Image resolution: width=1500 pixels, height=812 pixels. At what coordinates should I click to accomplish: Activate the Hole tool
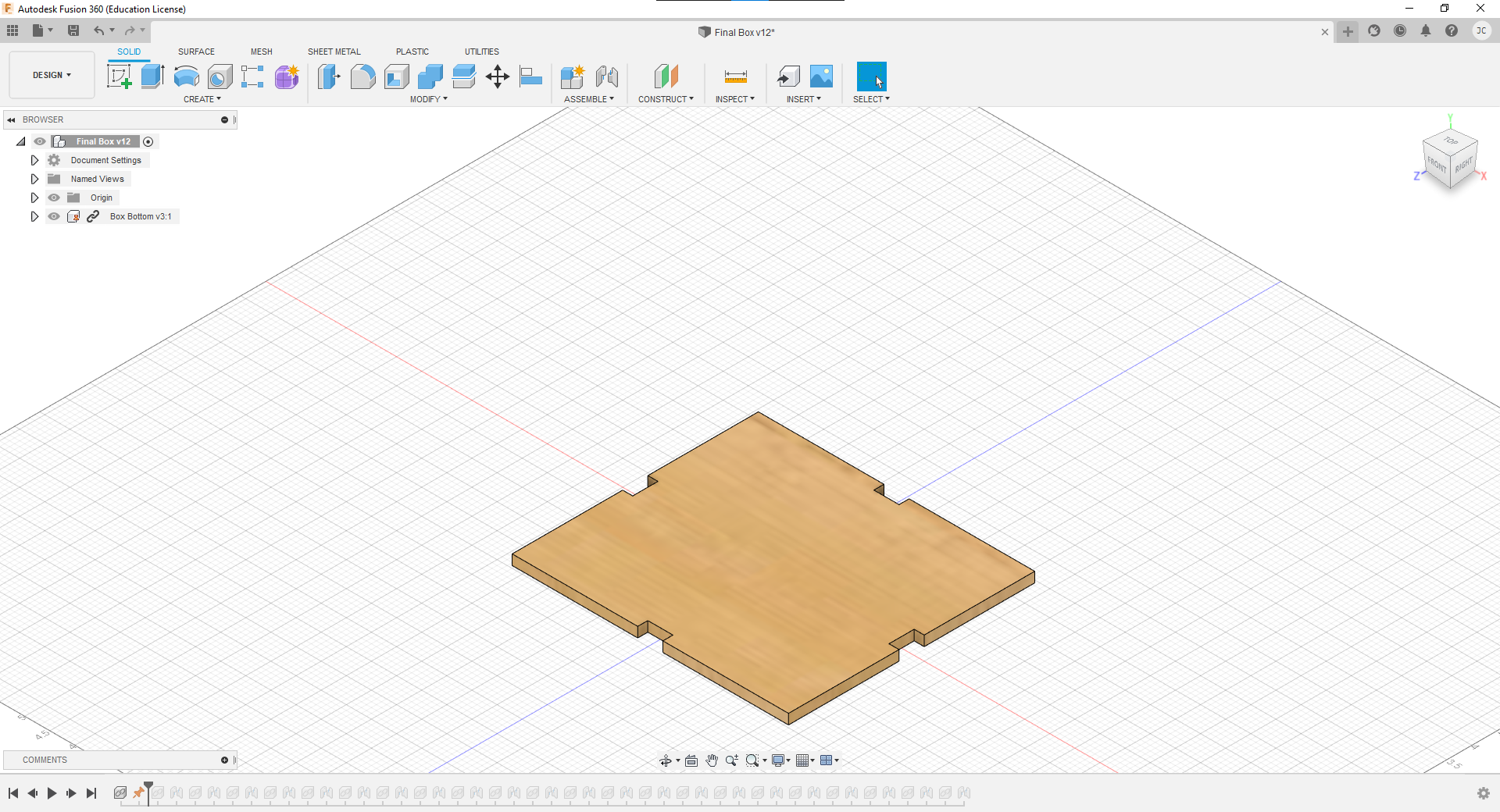click(x=220, y=77)
